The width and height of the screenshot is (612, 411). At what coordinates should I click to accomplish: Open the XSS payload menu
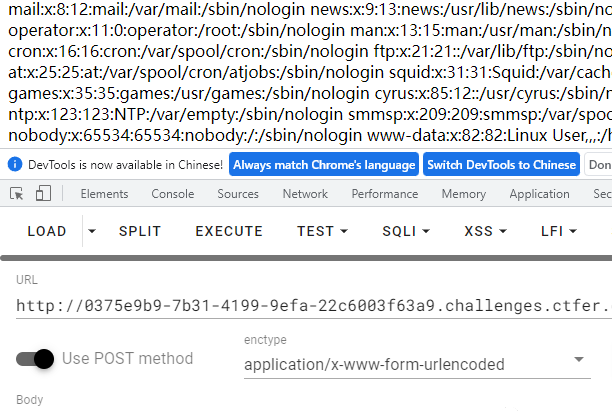point(486,231)
